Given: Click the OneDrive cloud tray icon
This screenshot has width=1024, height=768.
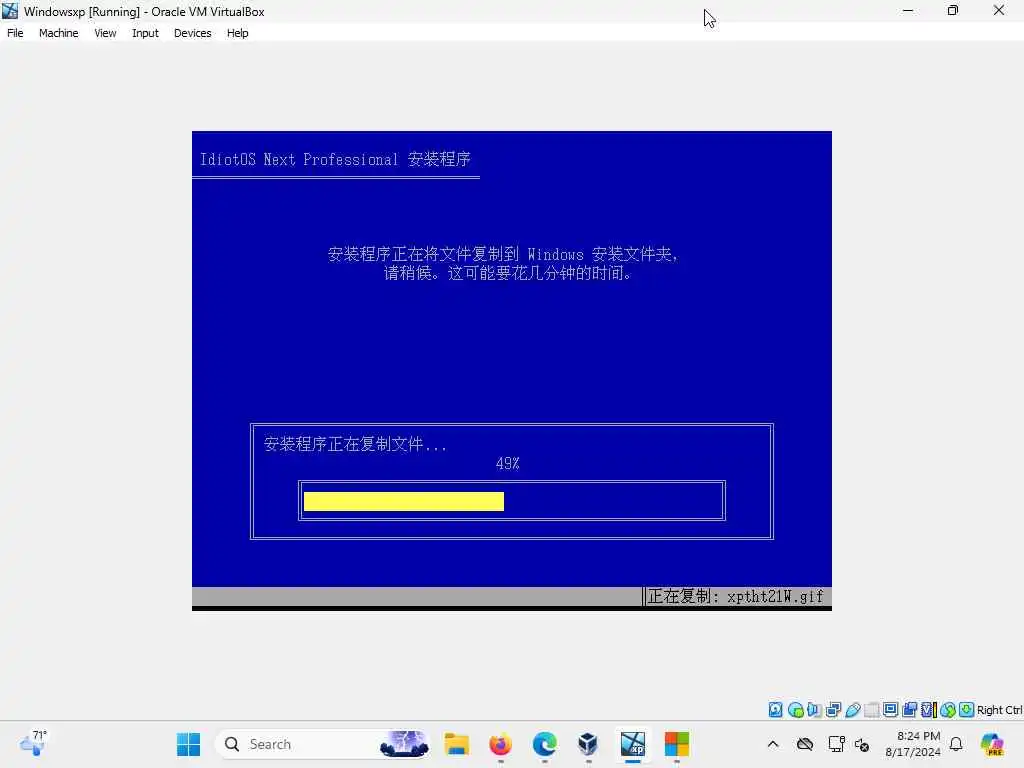Looking at the screenshot, I should pyautogui.click(x=805, y=744).
